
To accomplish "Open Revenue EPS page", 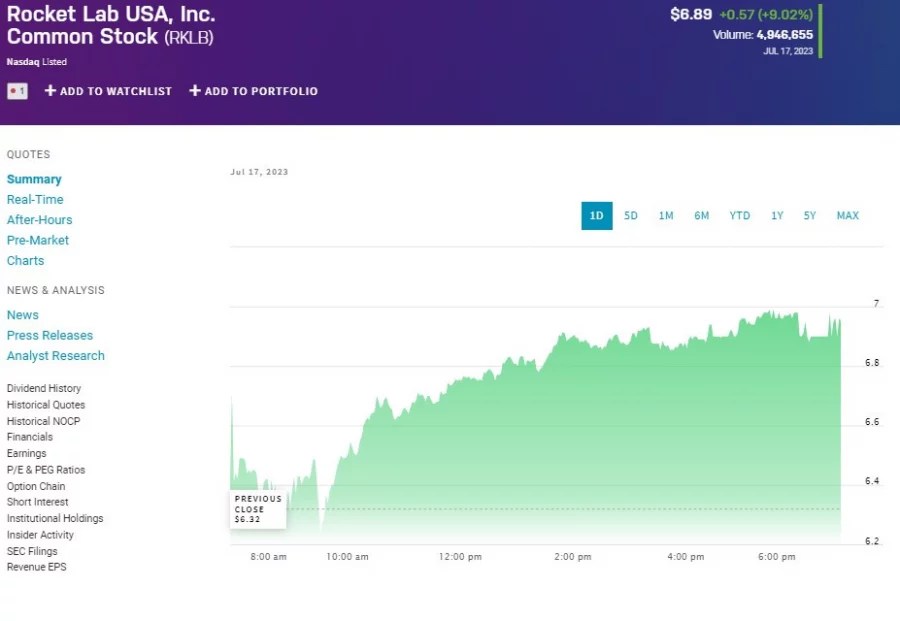I will 37,567.
